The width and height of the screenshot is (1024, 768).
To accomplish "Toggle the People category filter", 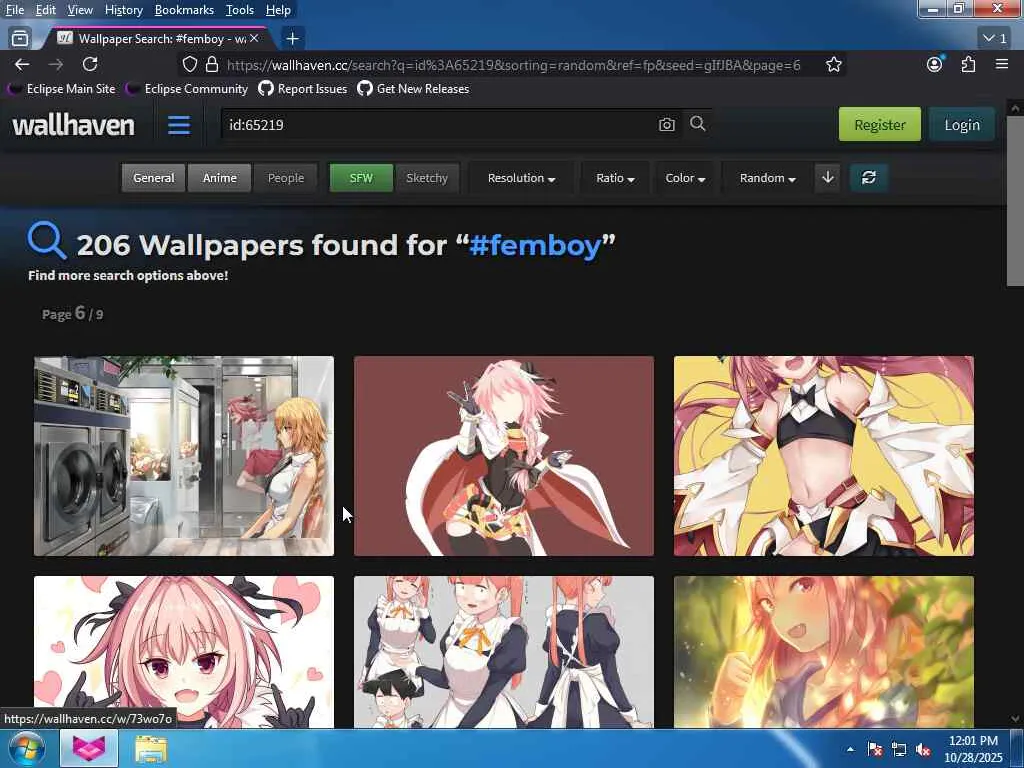I will 285,178.
